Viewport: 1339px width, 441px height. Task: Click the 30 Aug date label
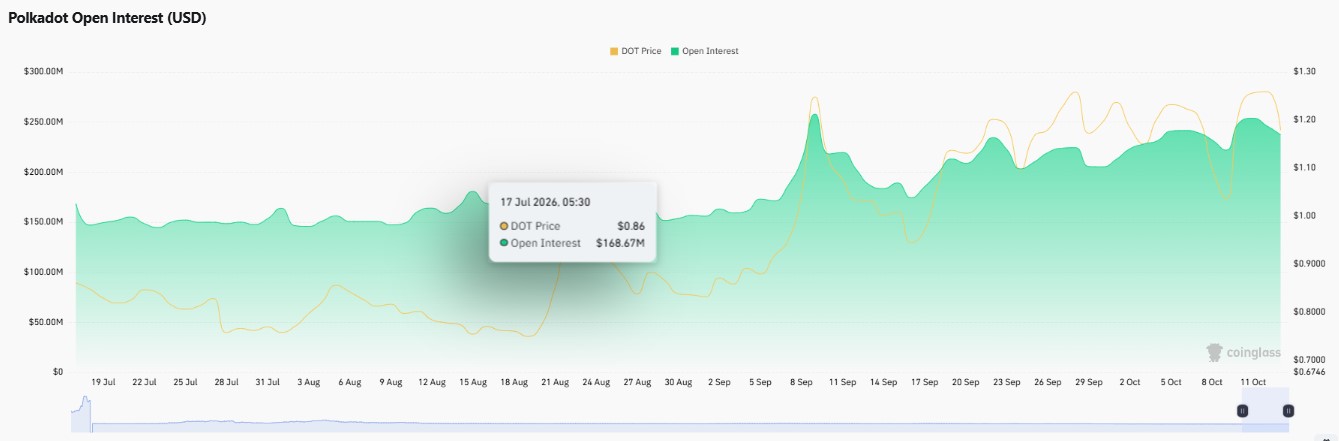(x=678, y=382)
